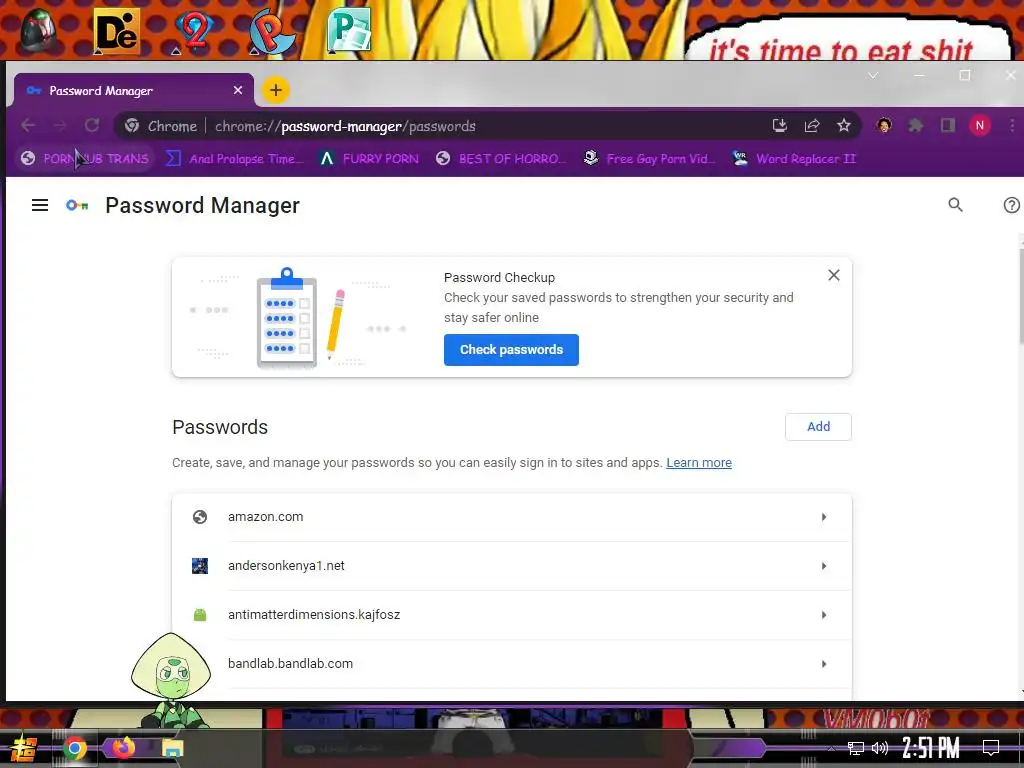Screen dimensions: 1024x768
Task: Open the green P Publisher desktop icon
Action: click(x=349, y=31)
